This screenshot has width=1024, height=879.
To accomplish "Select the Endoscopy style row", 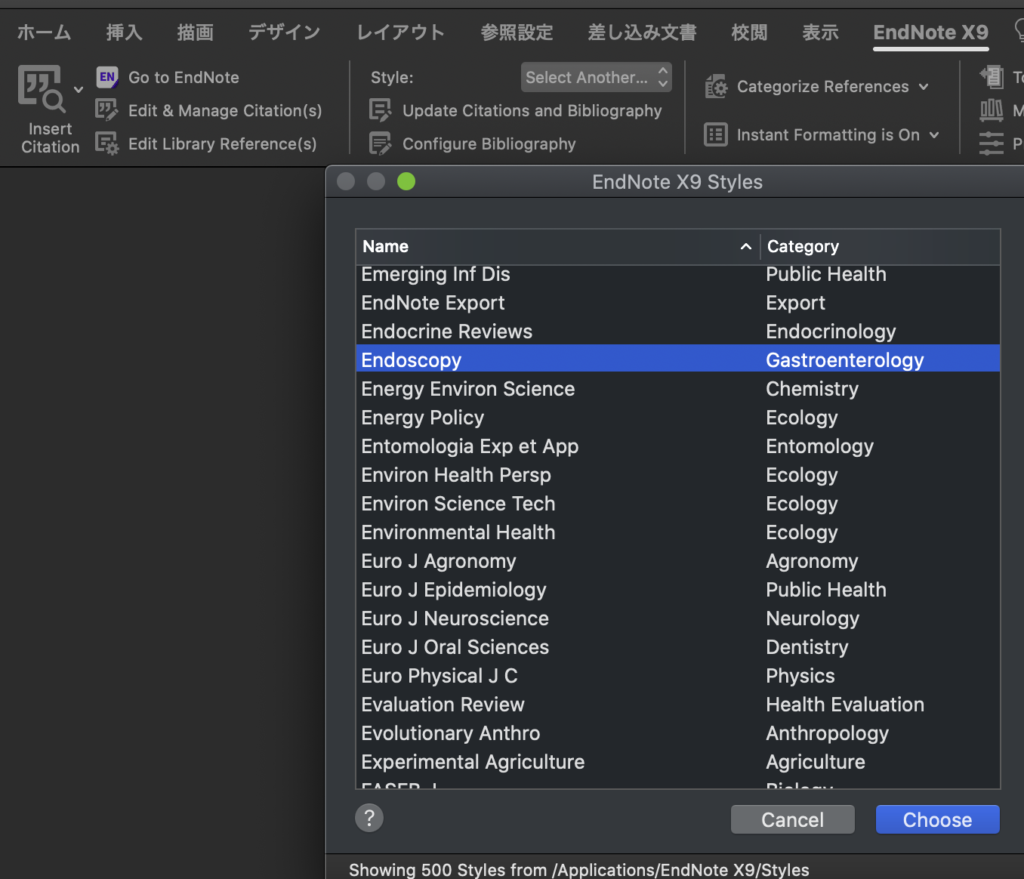I will pos(678,360).
